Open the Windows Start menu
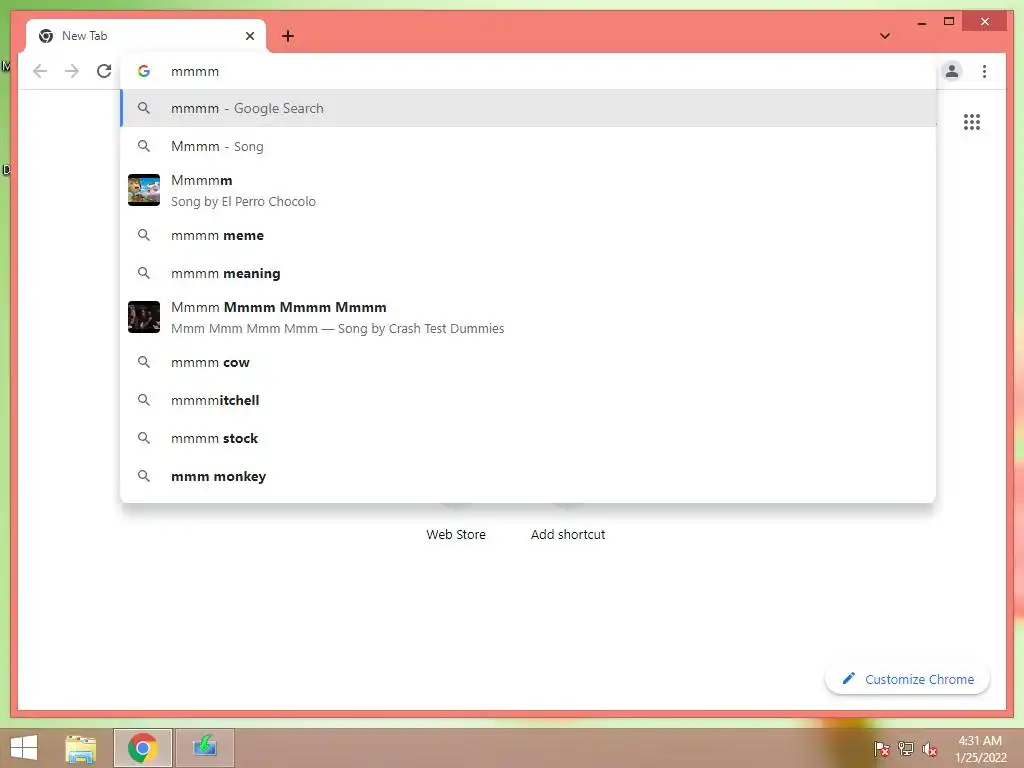Viewport: 1024px width, 768px height. 24,748
